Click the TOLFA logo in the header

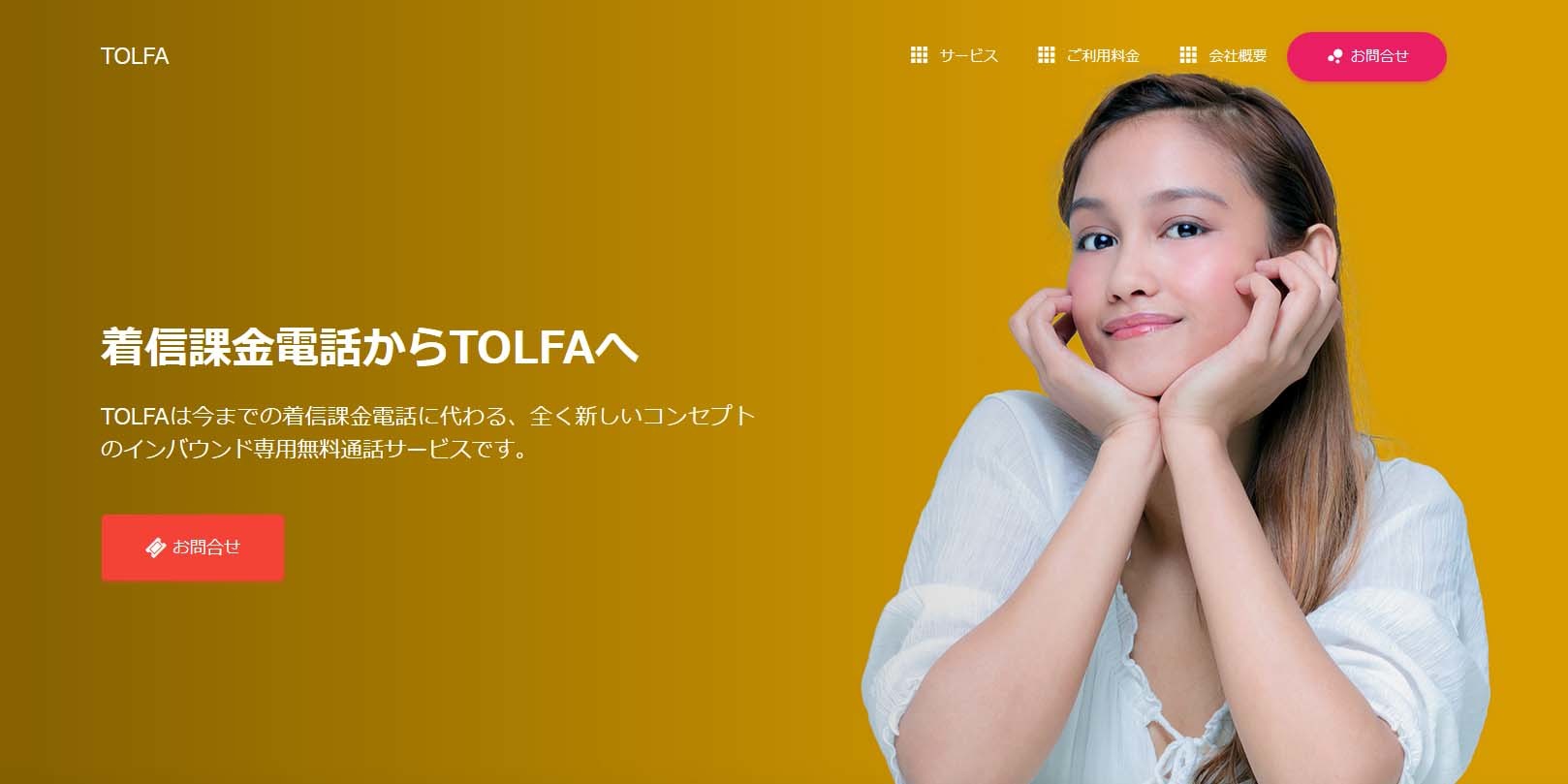pos(135,56)
